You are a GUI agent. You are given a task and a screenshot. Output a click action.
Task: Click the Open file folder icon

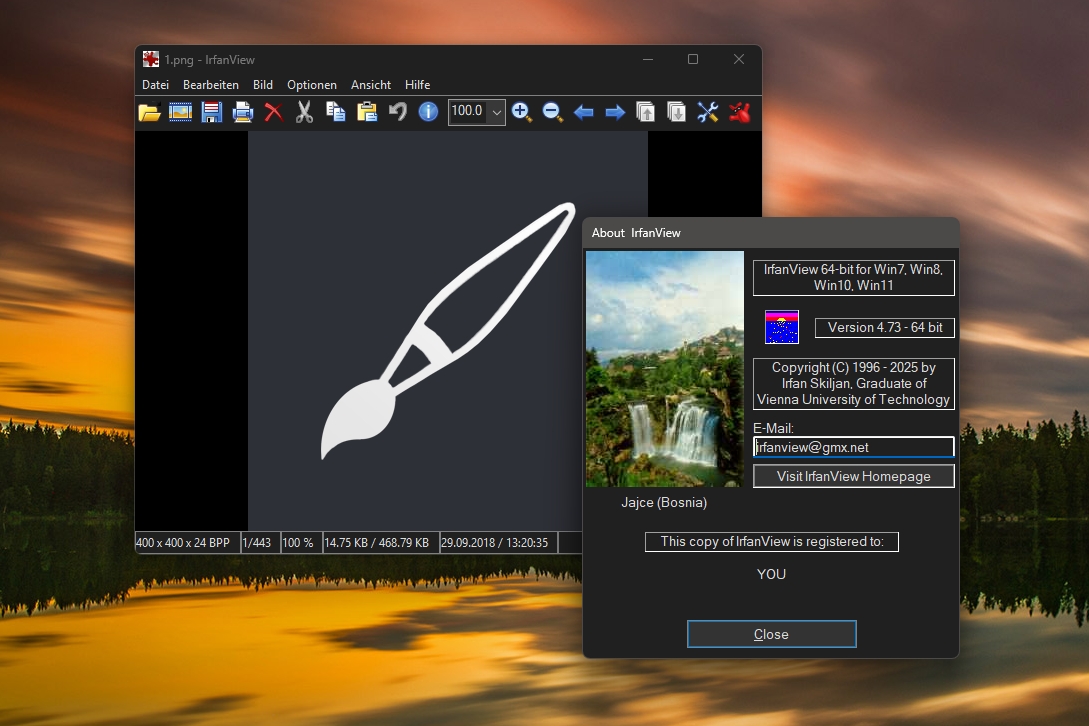point(150,112)
